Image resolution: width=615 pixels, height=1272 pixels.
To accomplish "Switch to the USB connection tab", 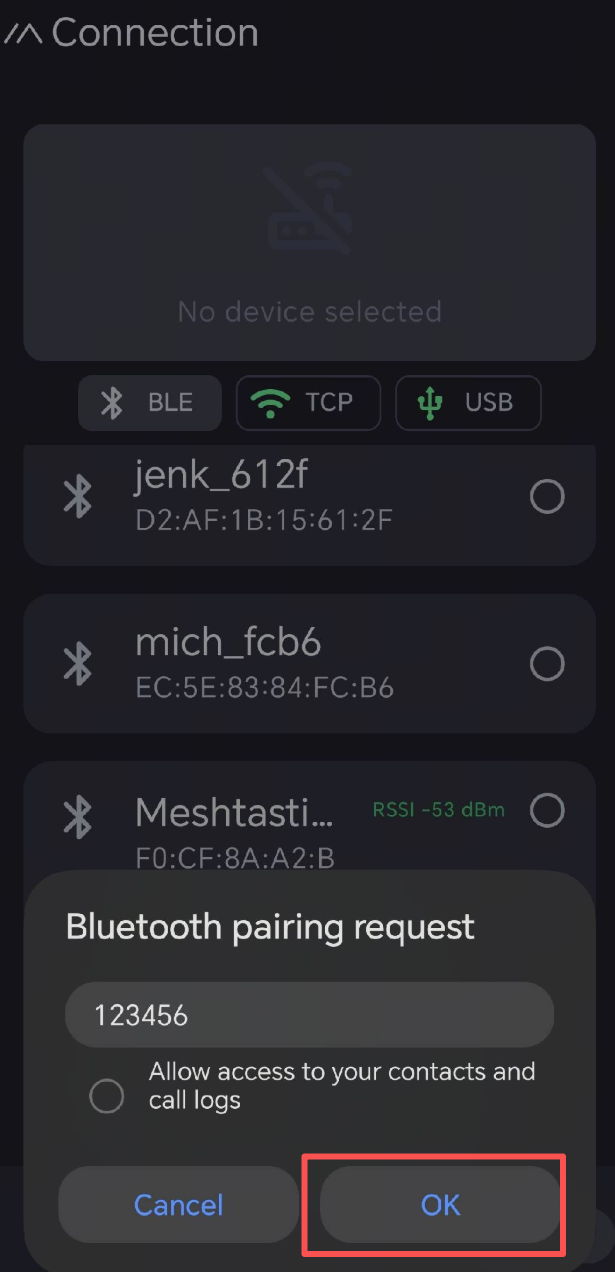I will click(x=468, y=403).
